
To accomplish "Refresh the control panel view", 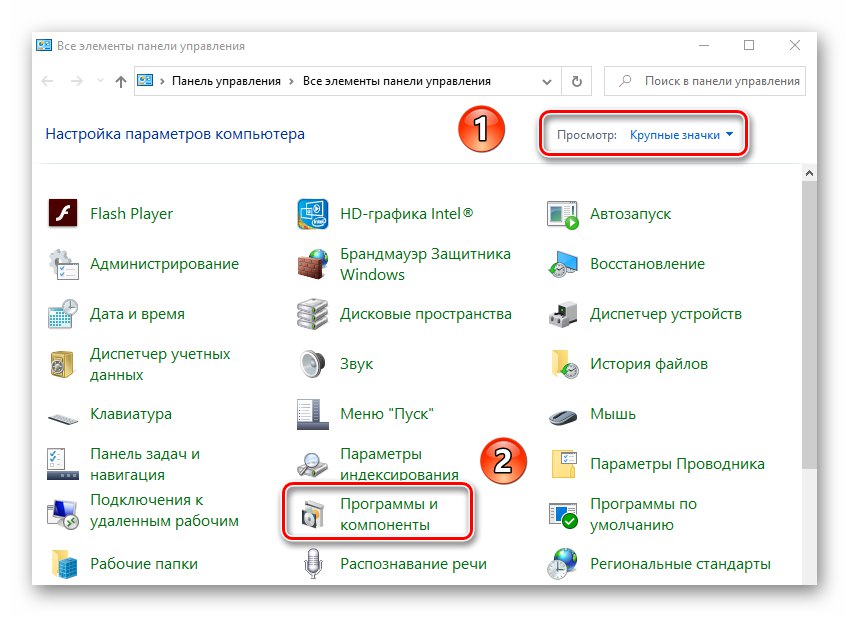I will click(577, 82).
